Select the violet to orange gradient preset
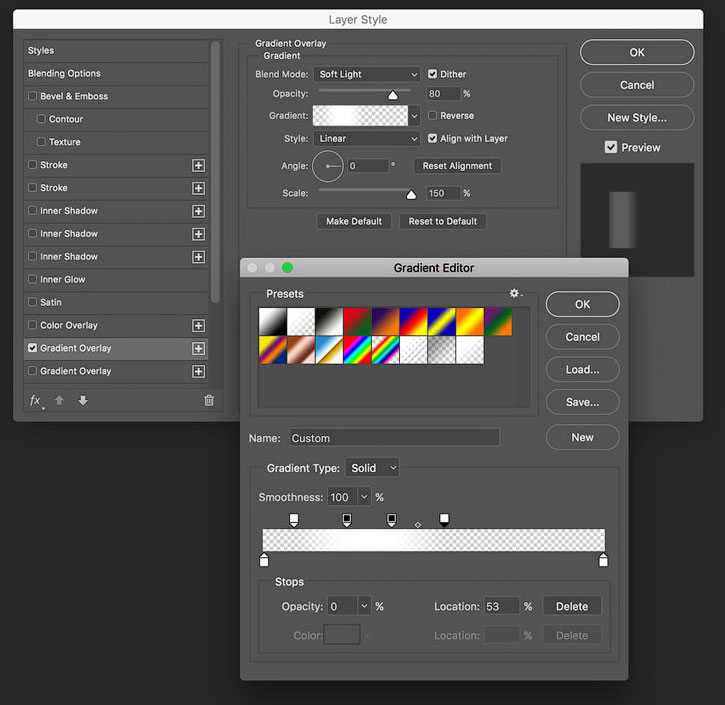The width and height of the screenshot is (725, 705). click(x=385, y=322)
